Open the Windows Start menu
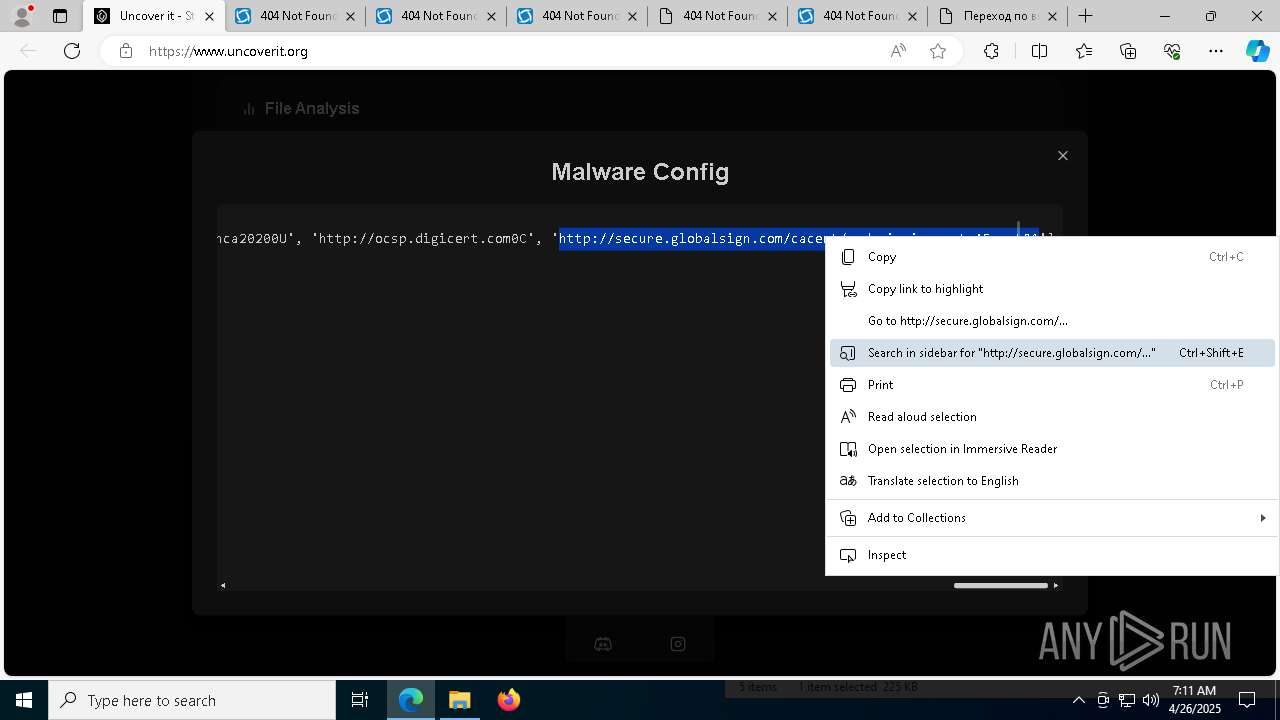Viewport: 1280px width, 720px height. tap(24, 700)
